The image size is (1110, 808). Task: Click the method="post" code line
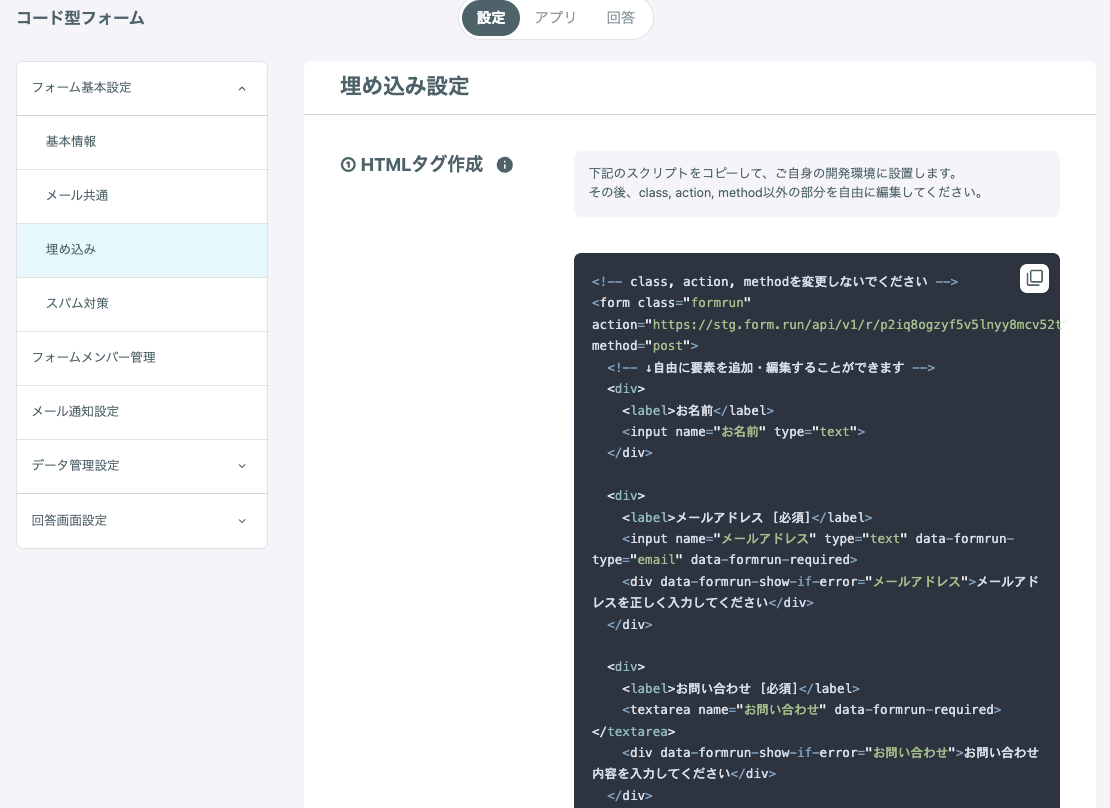pyautogui.click(x=645, y=346)
